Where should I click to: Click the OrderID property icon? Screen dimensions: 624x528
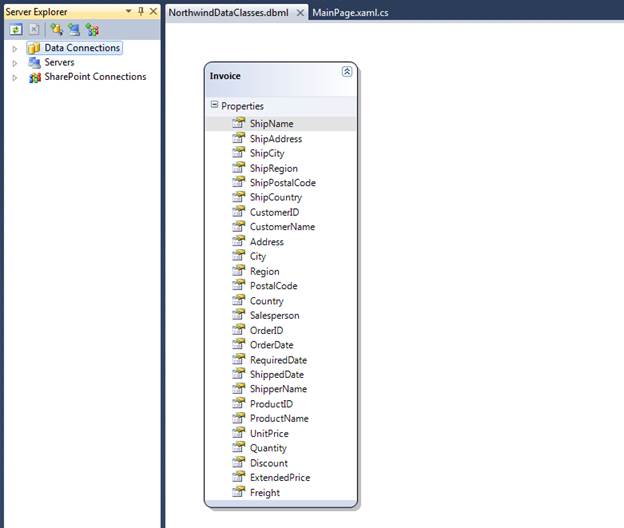[239, 329]
